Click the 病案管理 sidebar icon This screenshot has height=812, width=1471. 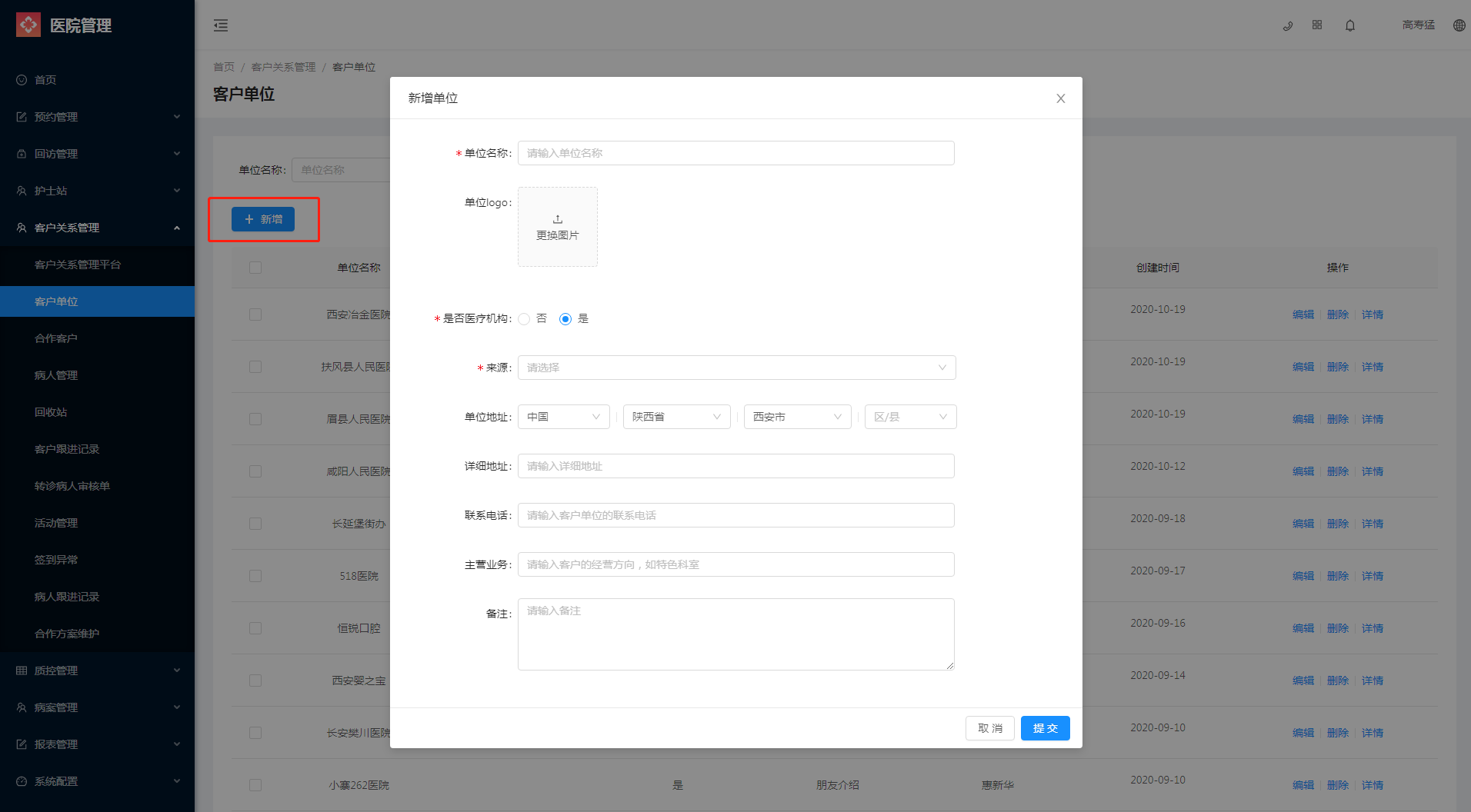click(22, 707)
